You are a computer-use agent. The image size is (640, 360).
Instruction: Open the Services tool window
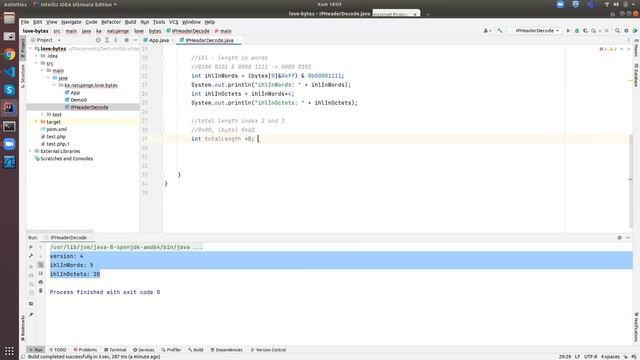144,350
